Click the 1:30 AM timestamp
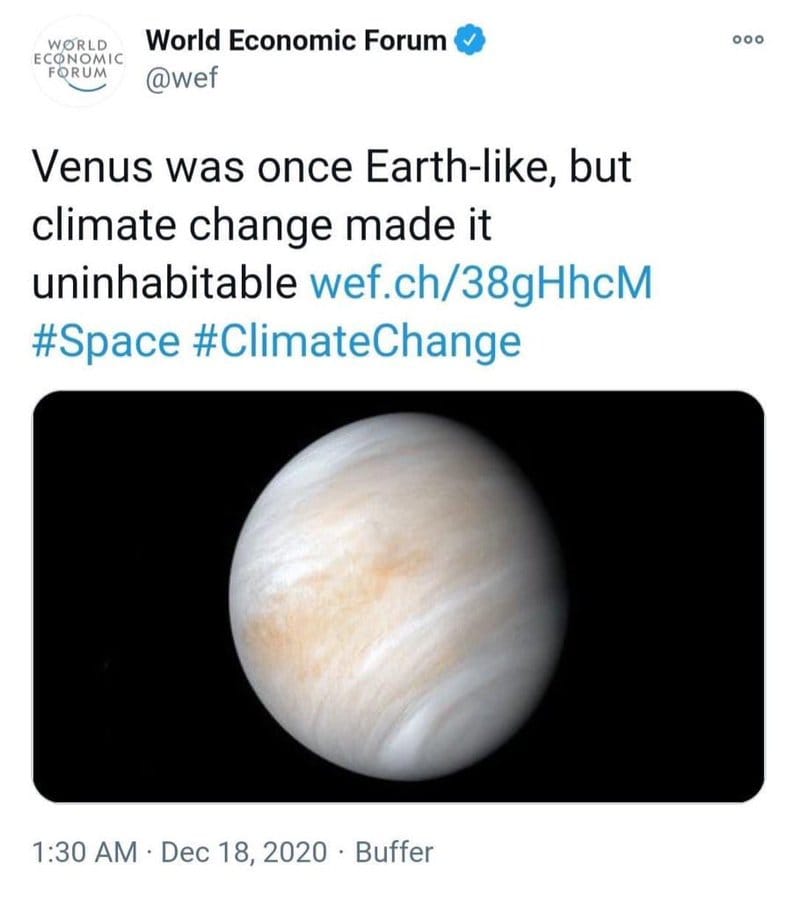The image size is (795, 900). pyautogui.click(x=84, y=852)
